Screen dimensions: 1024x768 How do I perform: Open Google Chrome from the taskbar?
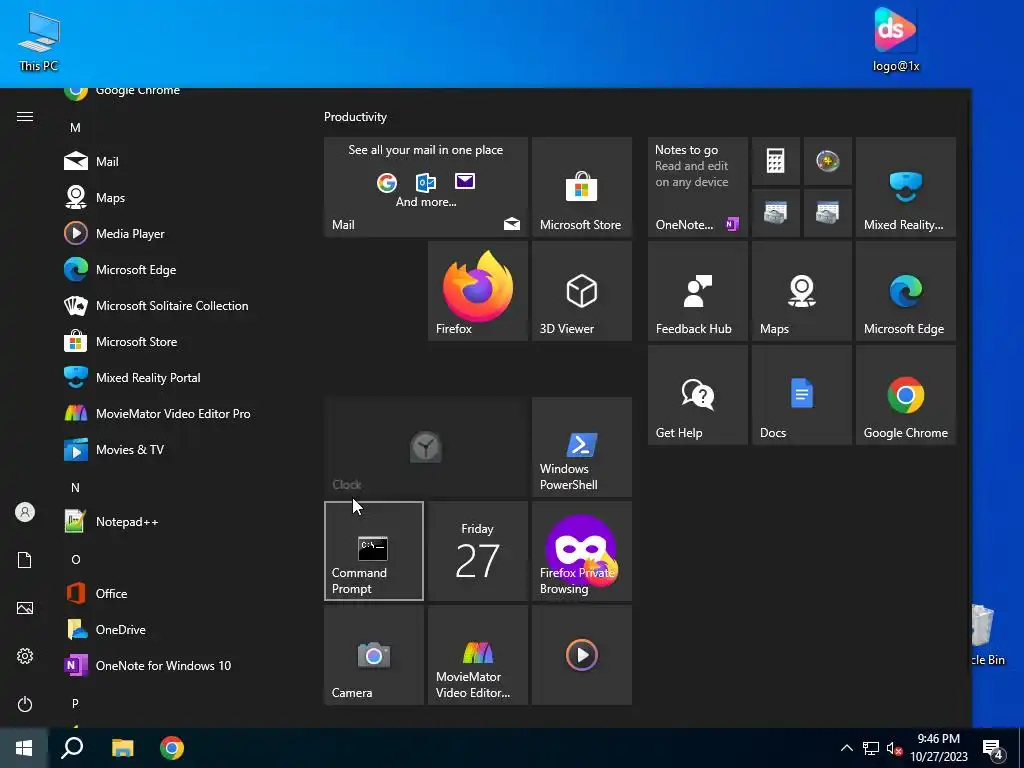[172, 748]
